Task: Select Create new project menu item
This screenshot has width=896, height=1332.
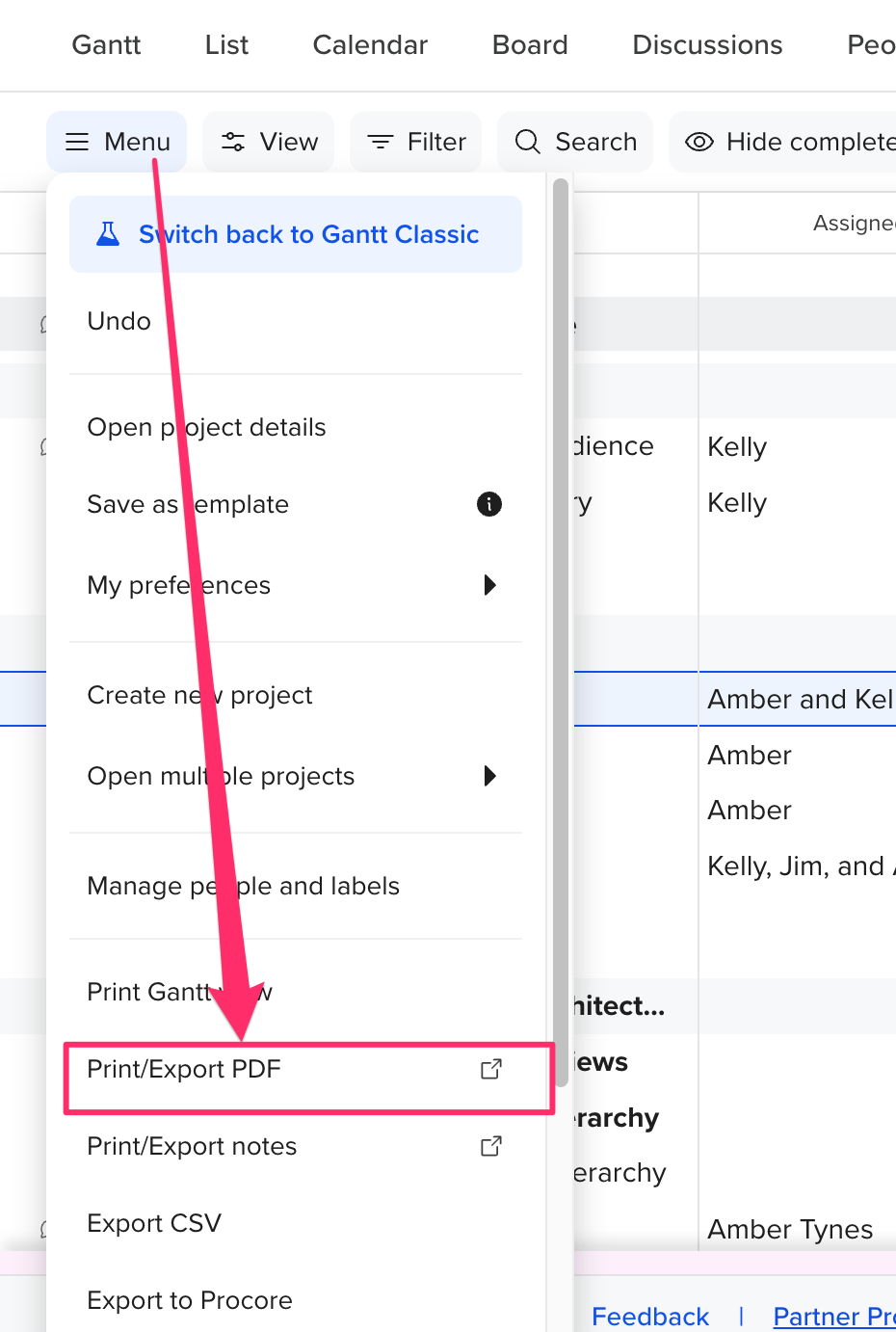Action: 199,695
